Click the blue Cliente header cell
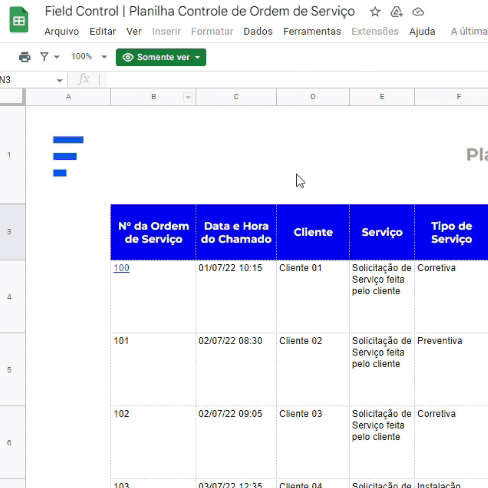Image resolution: width=488 pixels, height=488 pixels. tap(313, 232)
